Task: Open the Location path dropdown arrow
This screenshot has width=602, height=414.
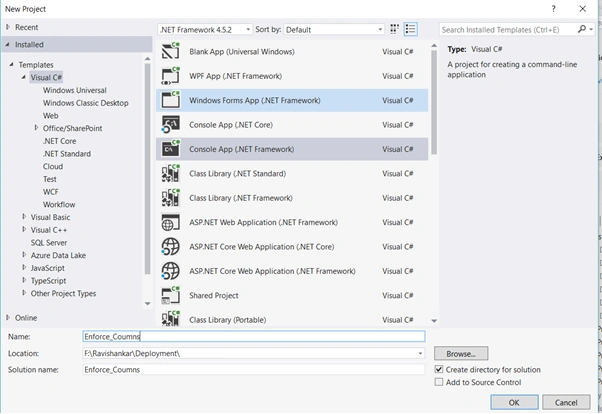Action: (x=420, y=353)
